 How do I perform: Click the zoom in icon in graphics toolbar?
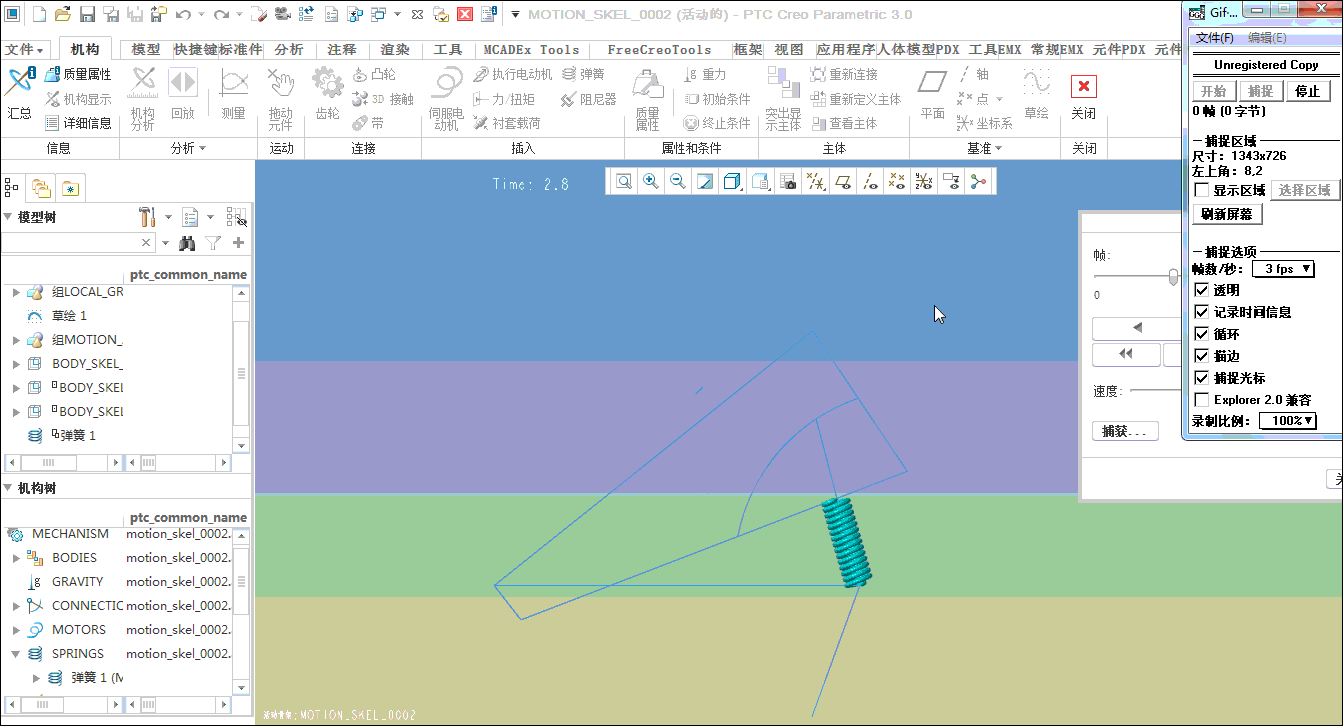coord(651,181)
